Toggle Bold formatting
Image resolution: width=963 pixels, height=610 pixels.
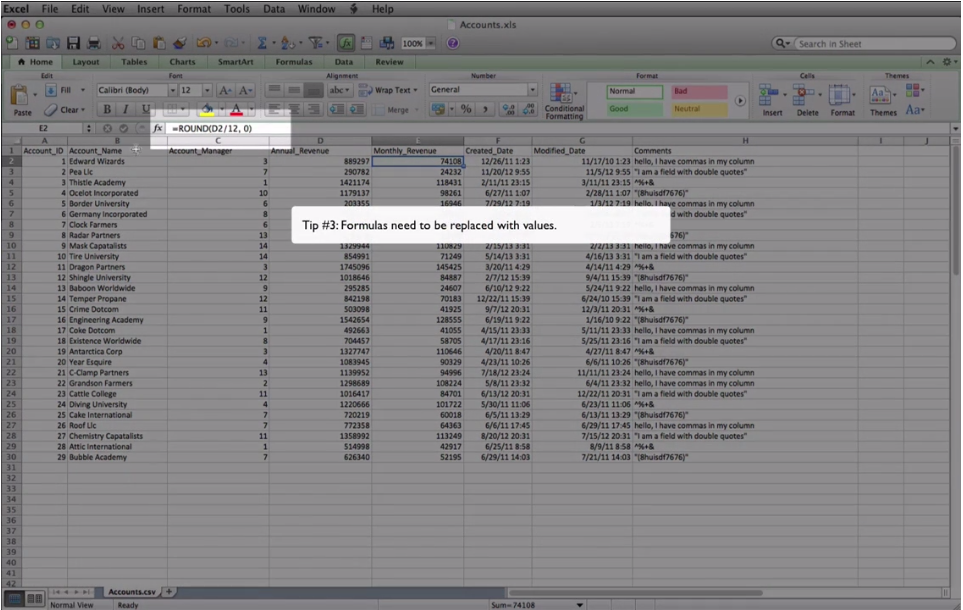pos(107,109)
